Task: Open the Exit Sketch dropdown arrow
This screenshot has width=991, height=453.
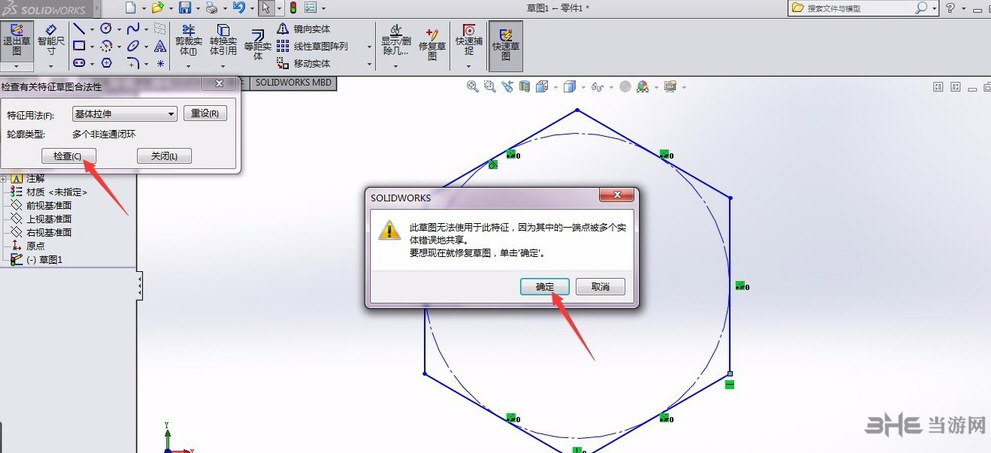Action: point(17,66)
